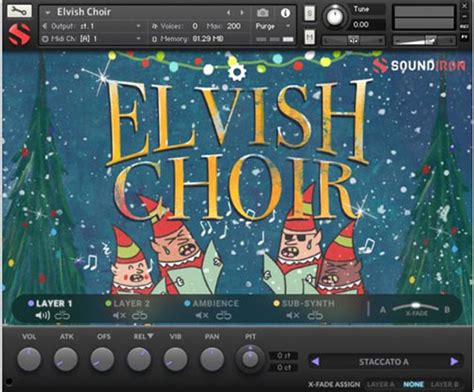Select previous articulation with left purple arrow
Image resolution: width=474 pixels, height=392 pixels.
pyautogui.click(x=316, y=362)
